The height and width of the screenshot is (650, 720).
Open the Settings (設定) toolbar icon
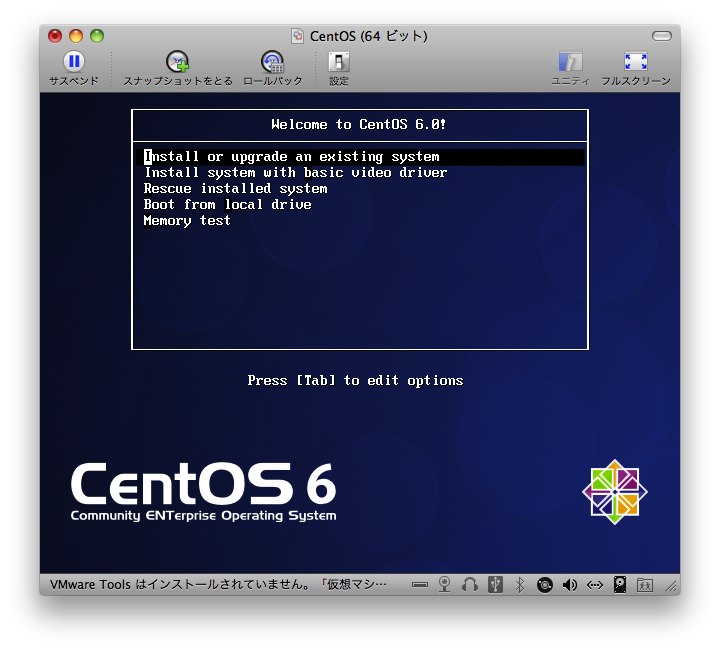click(x=339, y=62)
